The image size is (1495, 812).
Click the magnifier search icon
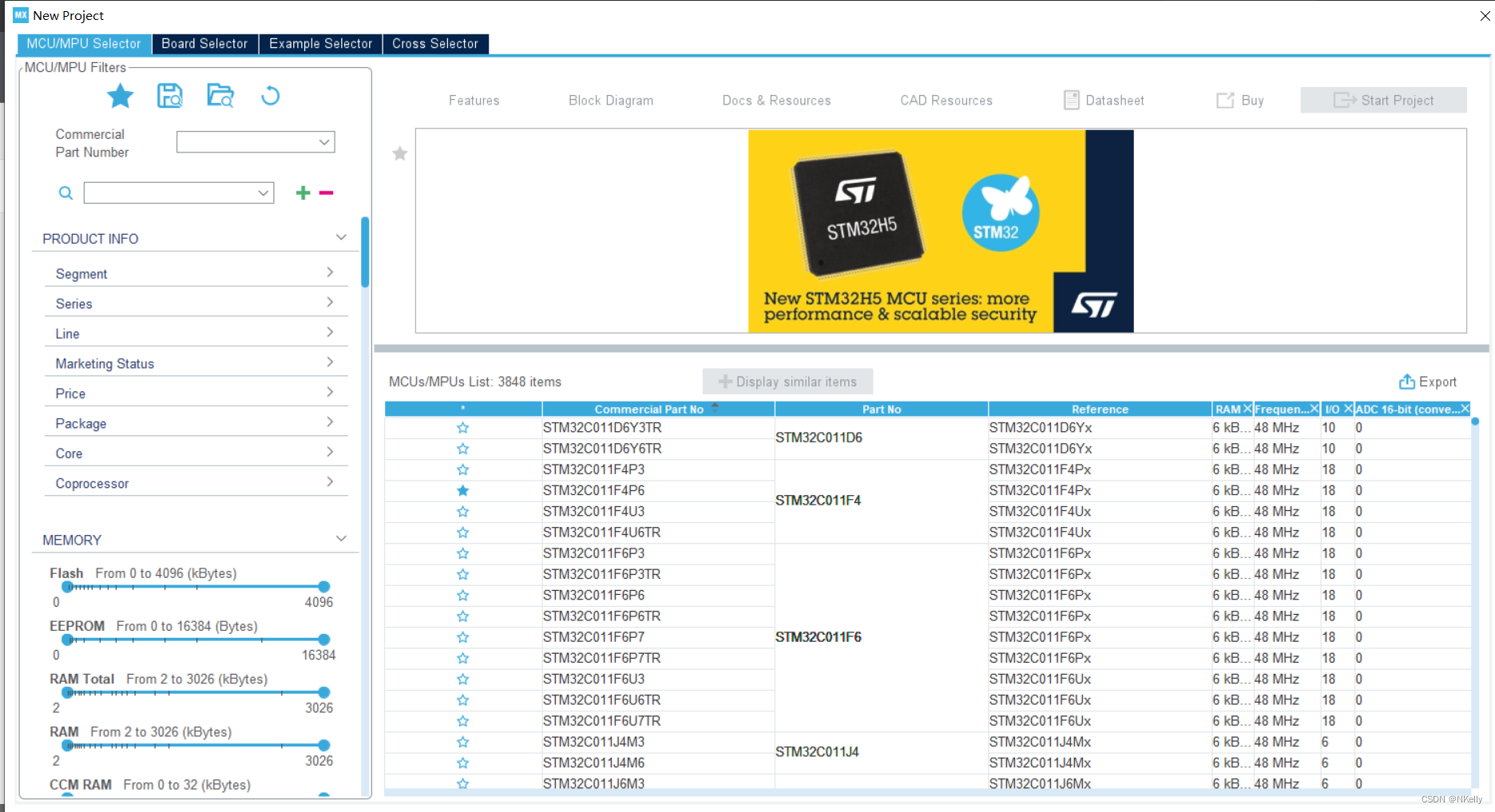pos(65,193)
